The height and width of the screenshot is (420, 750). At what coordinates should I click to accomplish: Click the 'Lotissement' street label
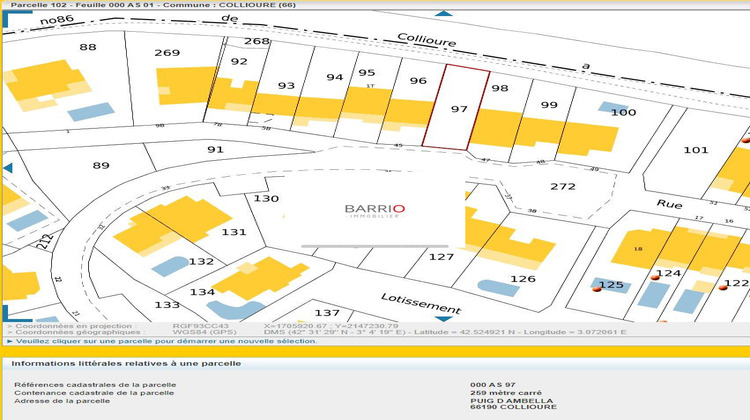[x=421, y=304]
